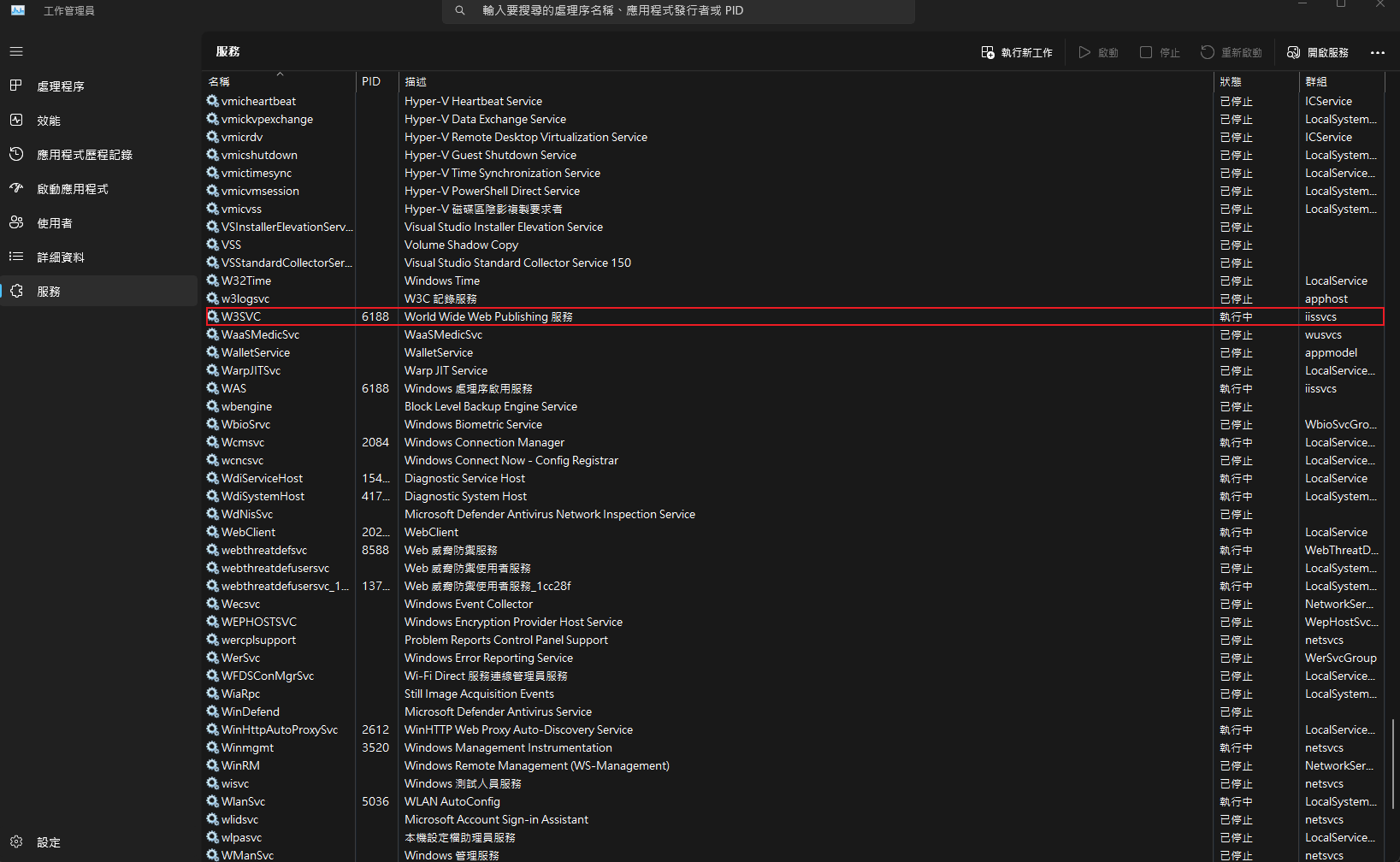The height and width of the screenshot is (862, 1400).
Task: Click the 重新啟動 restart icon
Action: pyautogui.click(x=1208, y=52)
